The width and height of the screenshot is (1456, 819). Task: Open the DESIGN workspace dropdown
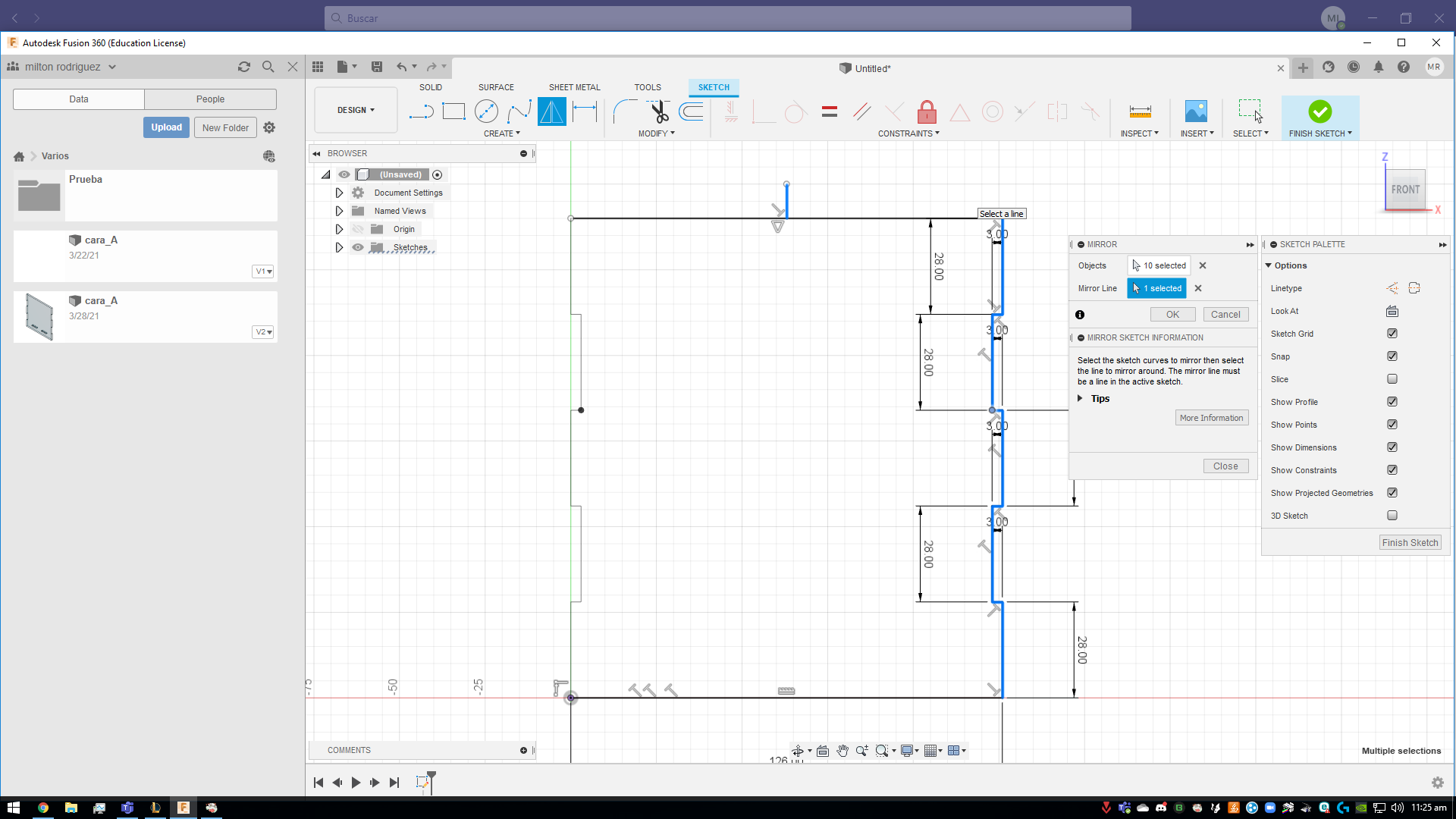356,110
